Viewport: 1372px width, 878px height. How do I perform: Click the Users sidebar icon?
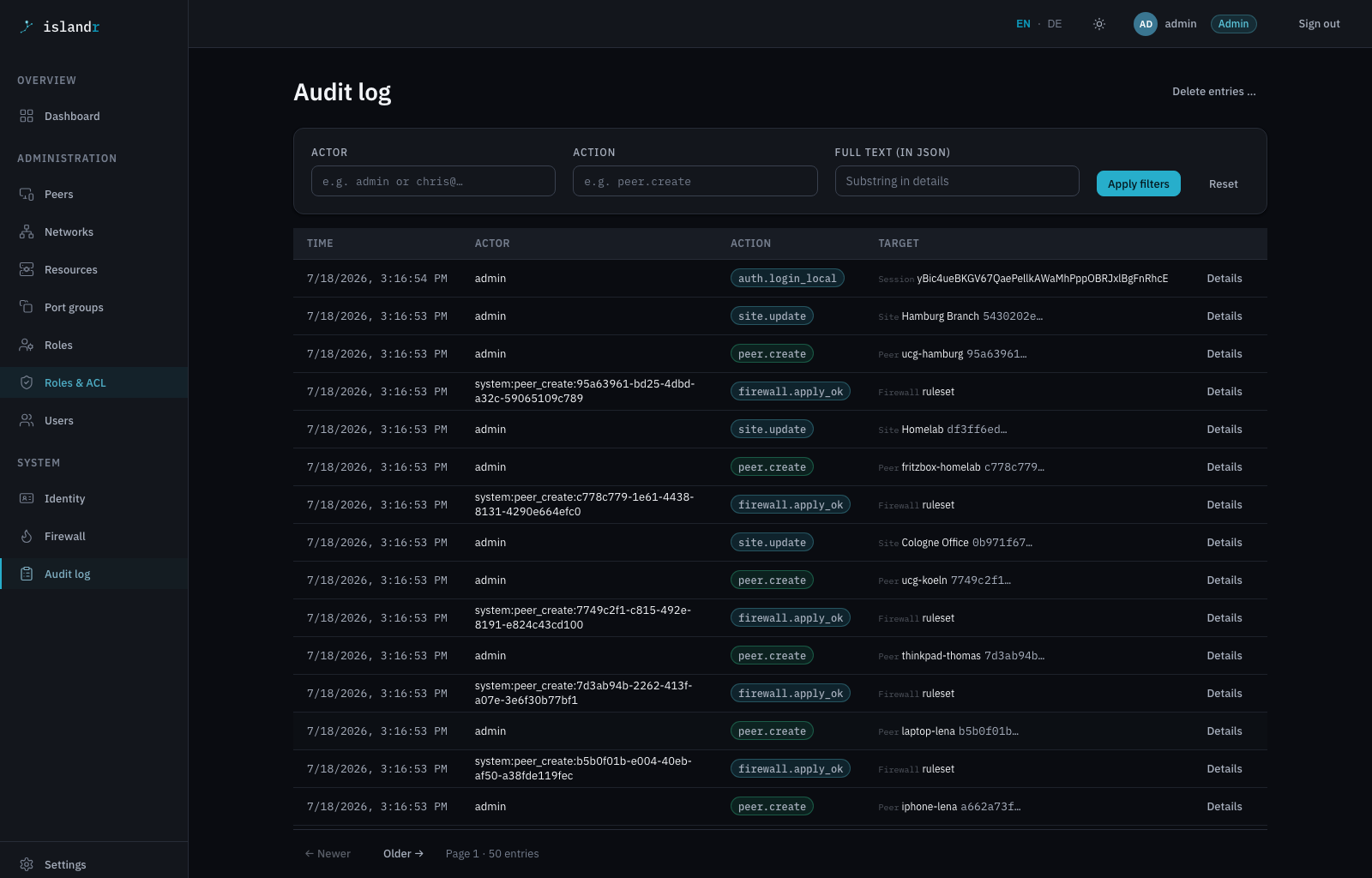click(27, 420)
